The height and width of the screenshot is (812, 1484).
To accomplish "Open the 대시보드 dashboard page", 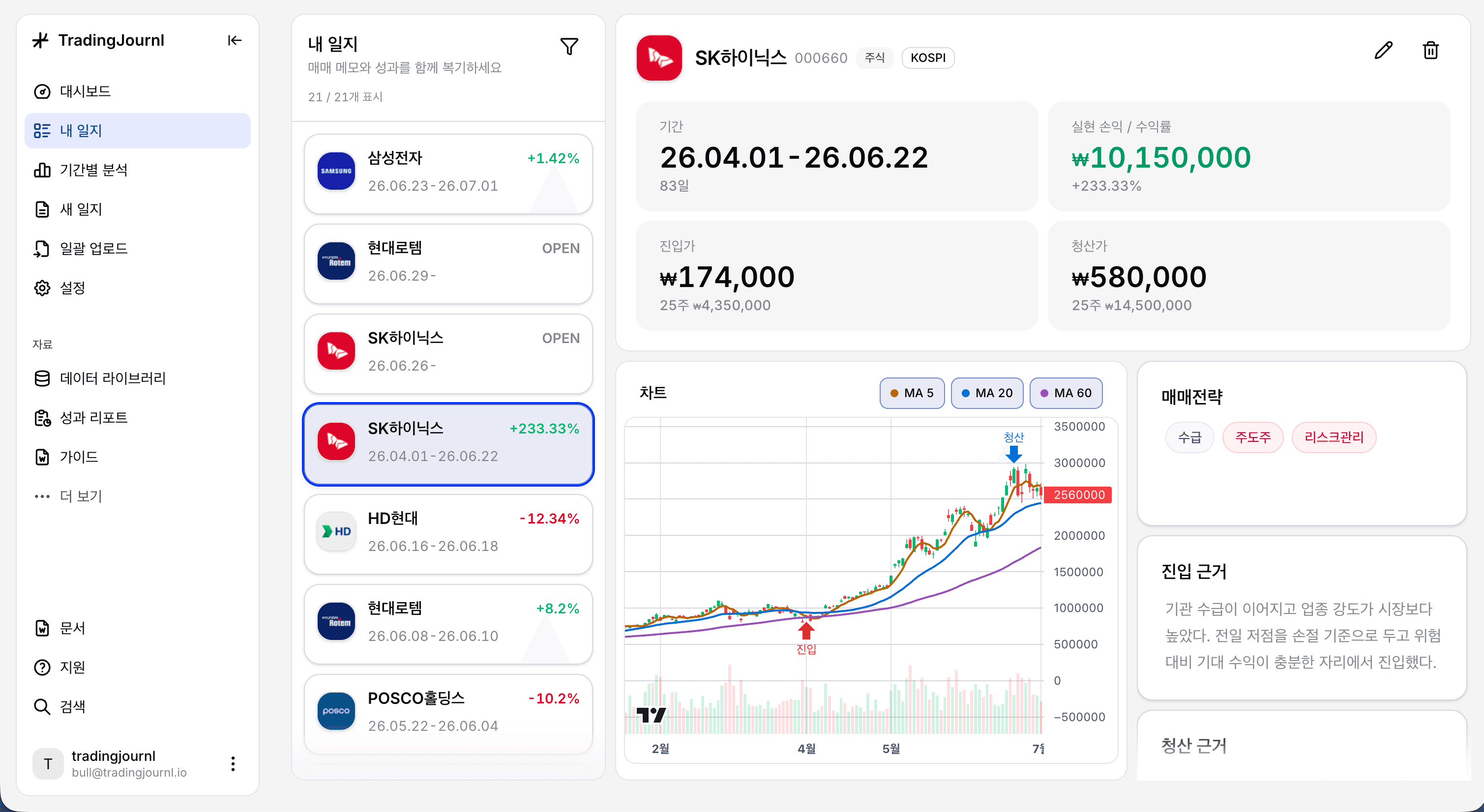I will (x=137, y=91).
